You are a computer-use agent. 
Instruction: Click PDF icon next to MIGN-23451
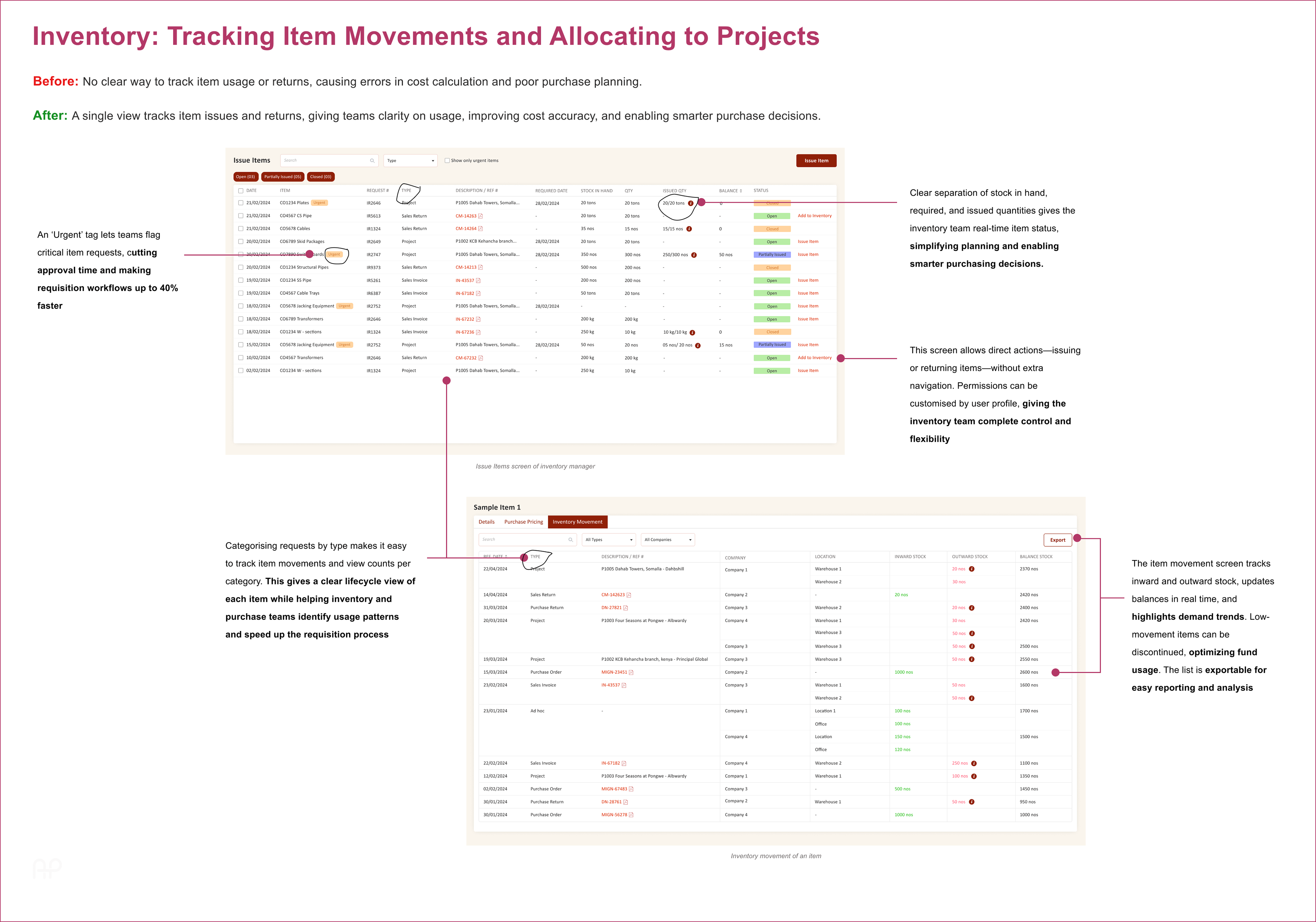click(631, 672)
